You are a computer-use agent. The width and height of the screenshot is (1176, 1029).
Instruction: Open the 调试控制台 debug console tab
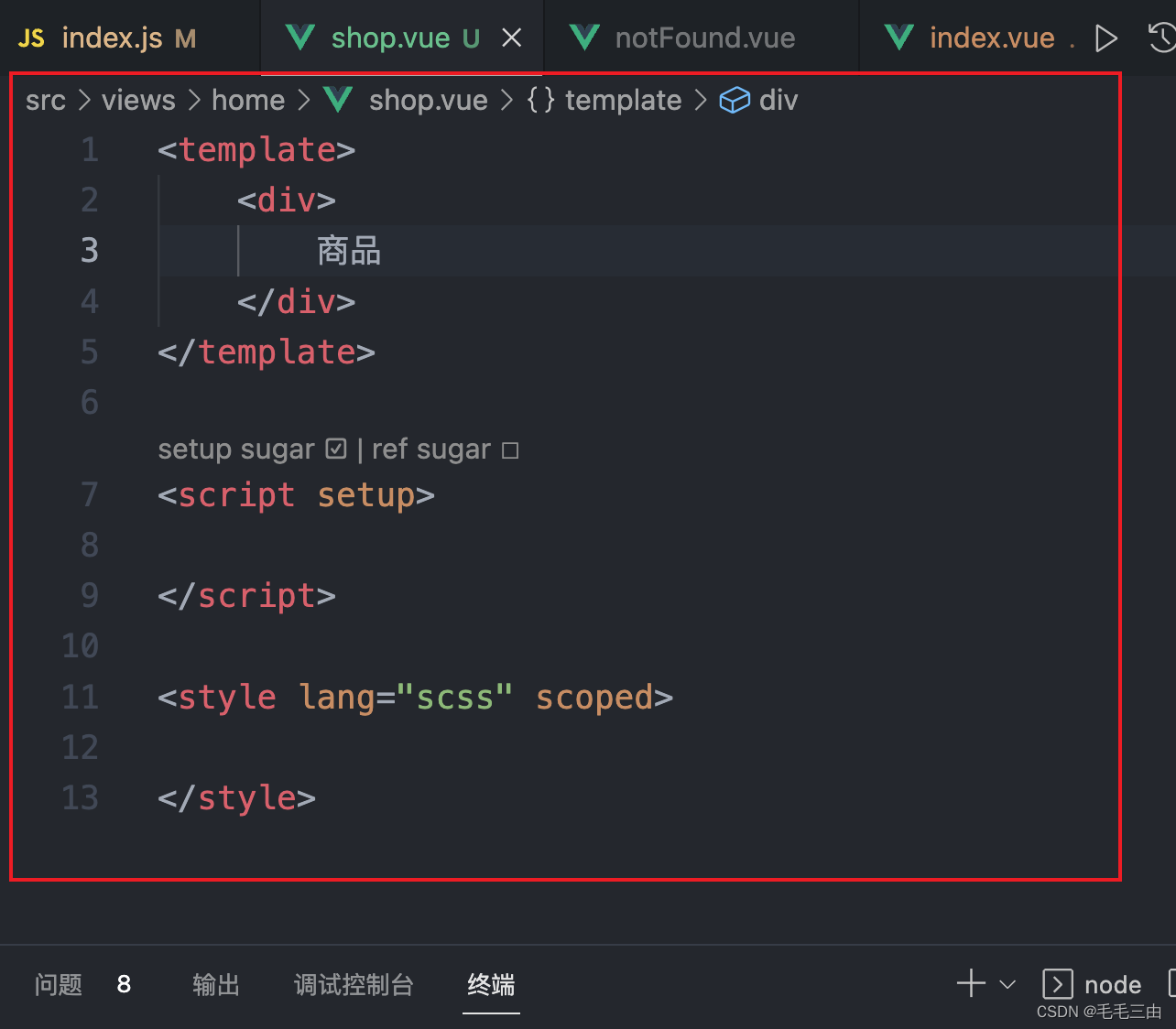tap(354, 985)
